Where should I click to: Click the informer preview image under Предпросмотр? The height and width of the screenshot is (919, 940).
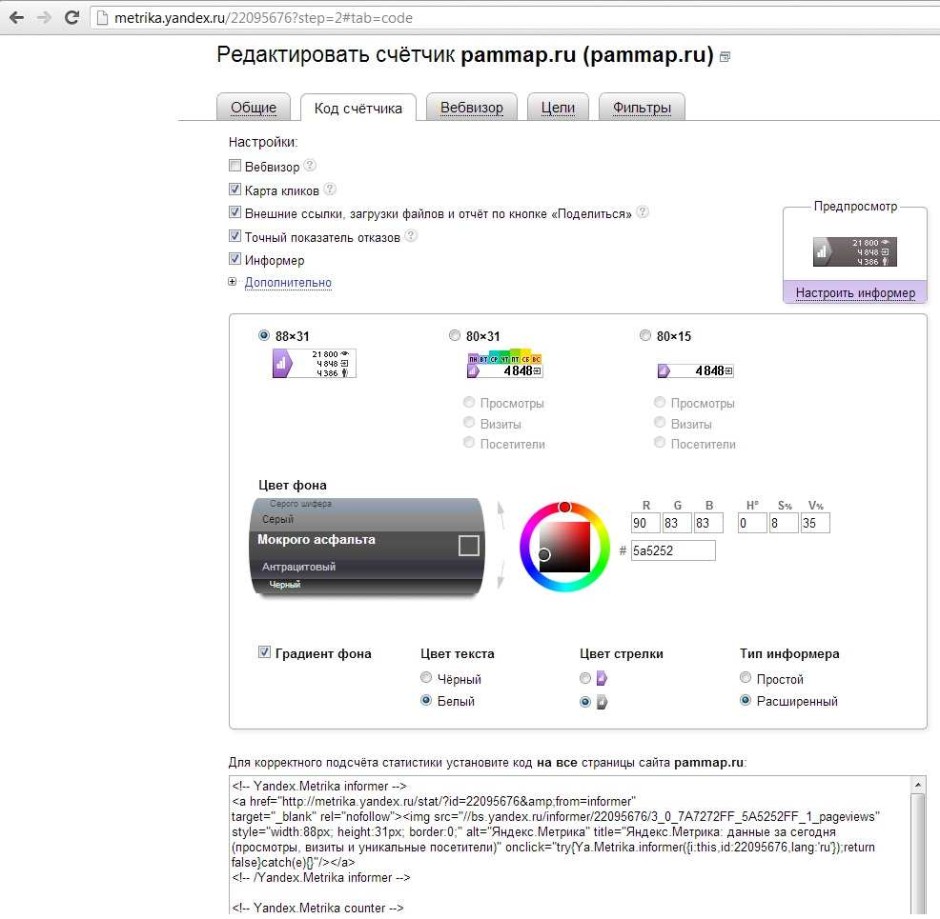coord(855,252)
